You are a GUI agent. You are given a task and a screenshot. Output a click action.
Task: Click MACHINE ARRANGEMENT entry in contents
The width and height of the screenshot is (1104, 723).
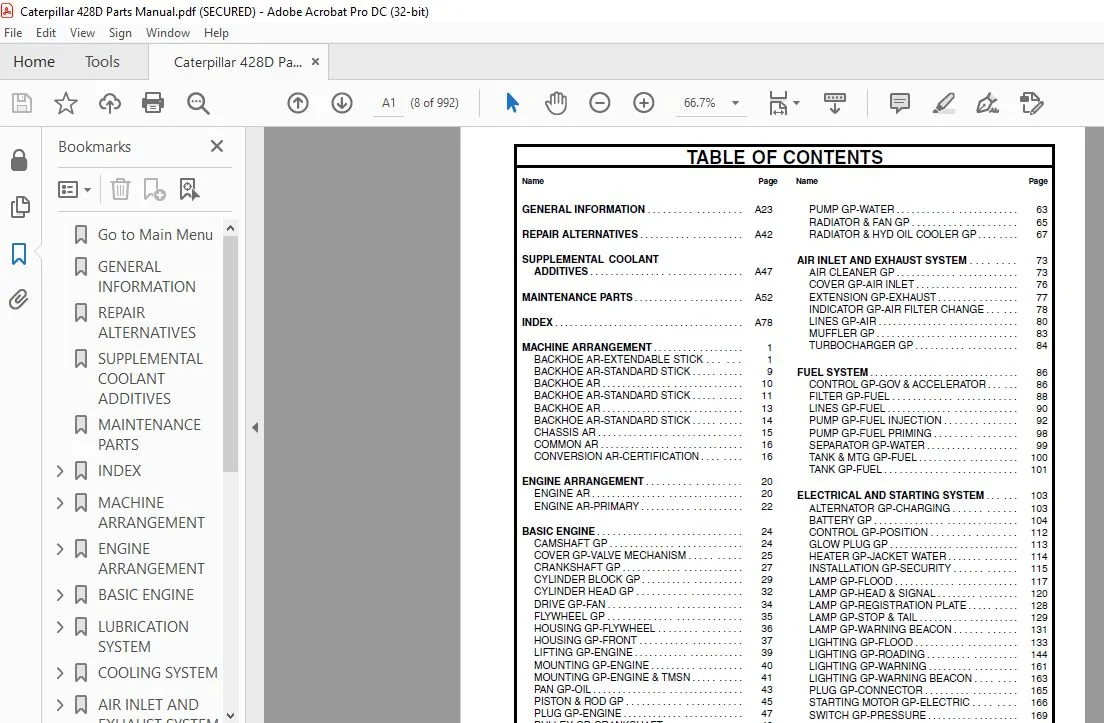point(586,347)
